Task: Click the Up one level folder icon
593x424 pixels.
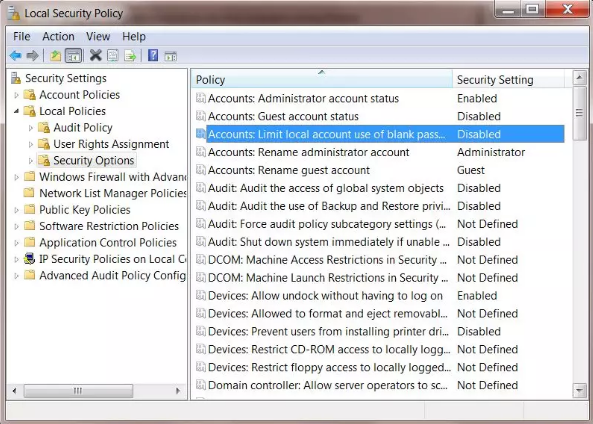Action: tap(55, 56)
